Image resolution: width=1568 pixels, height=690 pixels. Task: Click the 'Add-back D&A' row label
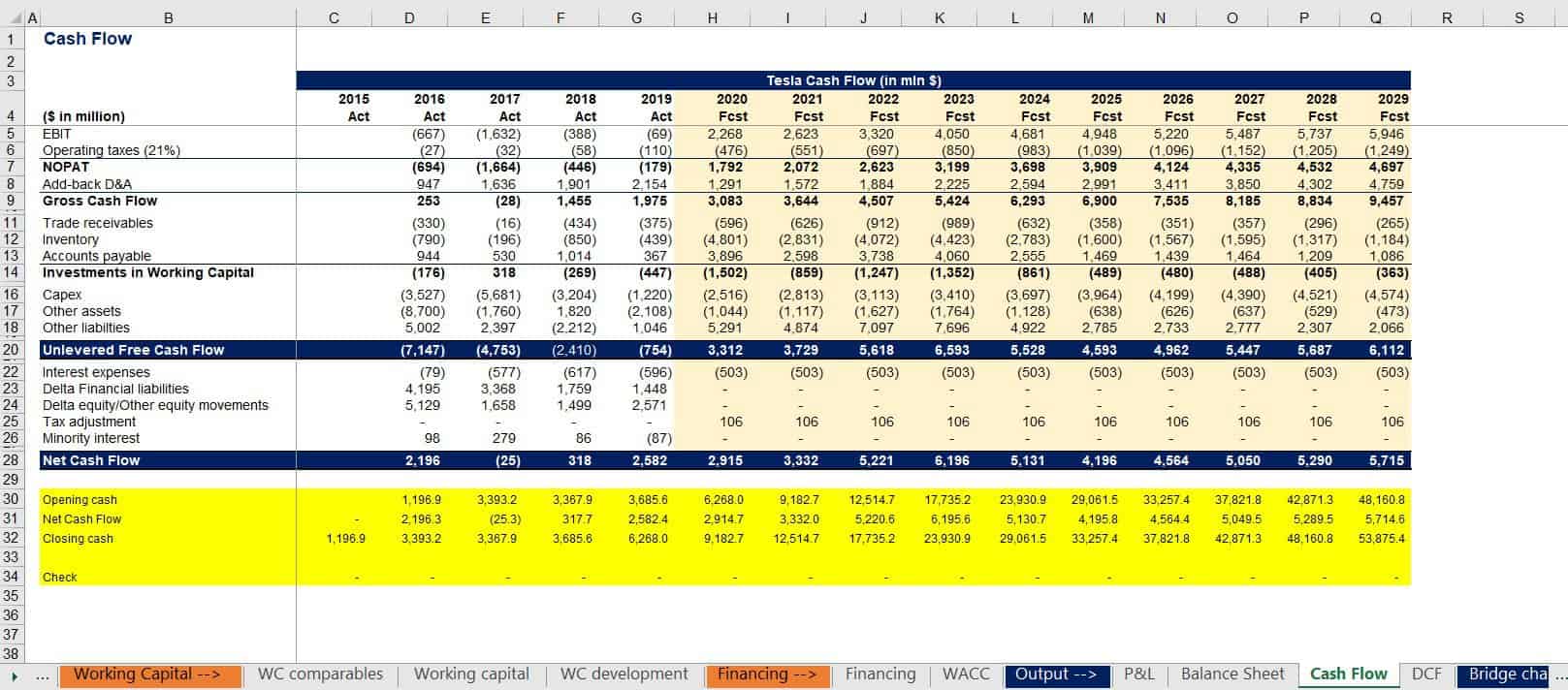coord(87,184)
